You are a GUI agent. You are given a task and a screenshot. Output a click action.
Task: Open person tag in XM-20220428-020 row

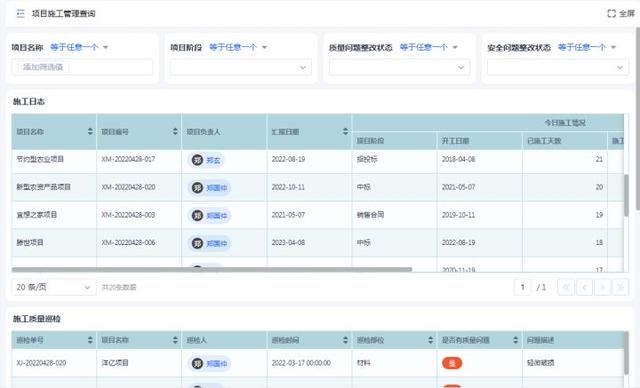pyautogui.click(x=209, y=188)
